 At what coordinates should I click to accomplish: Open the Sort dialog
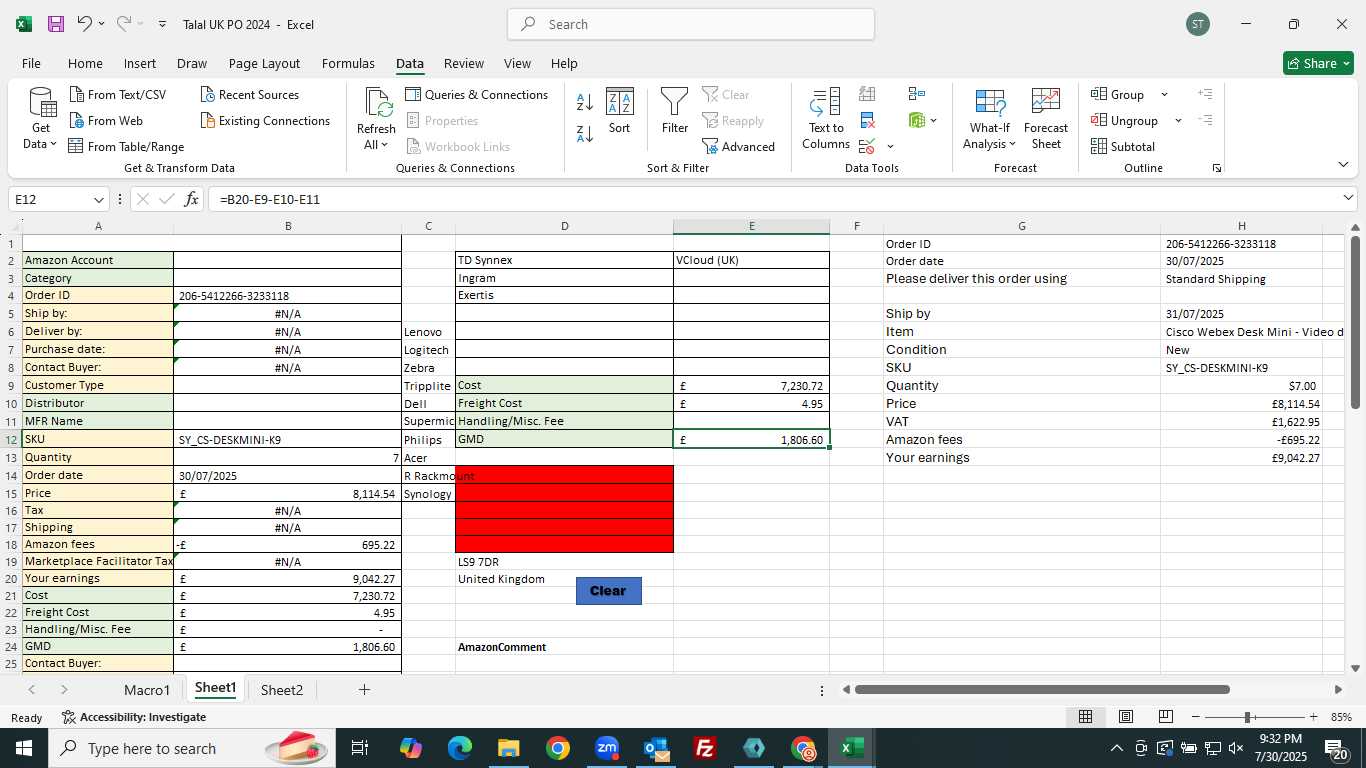[620, 111]
